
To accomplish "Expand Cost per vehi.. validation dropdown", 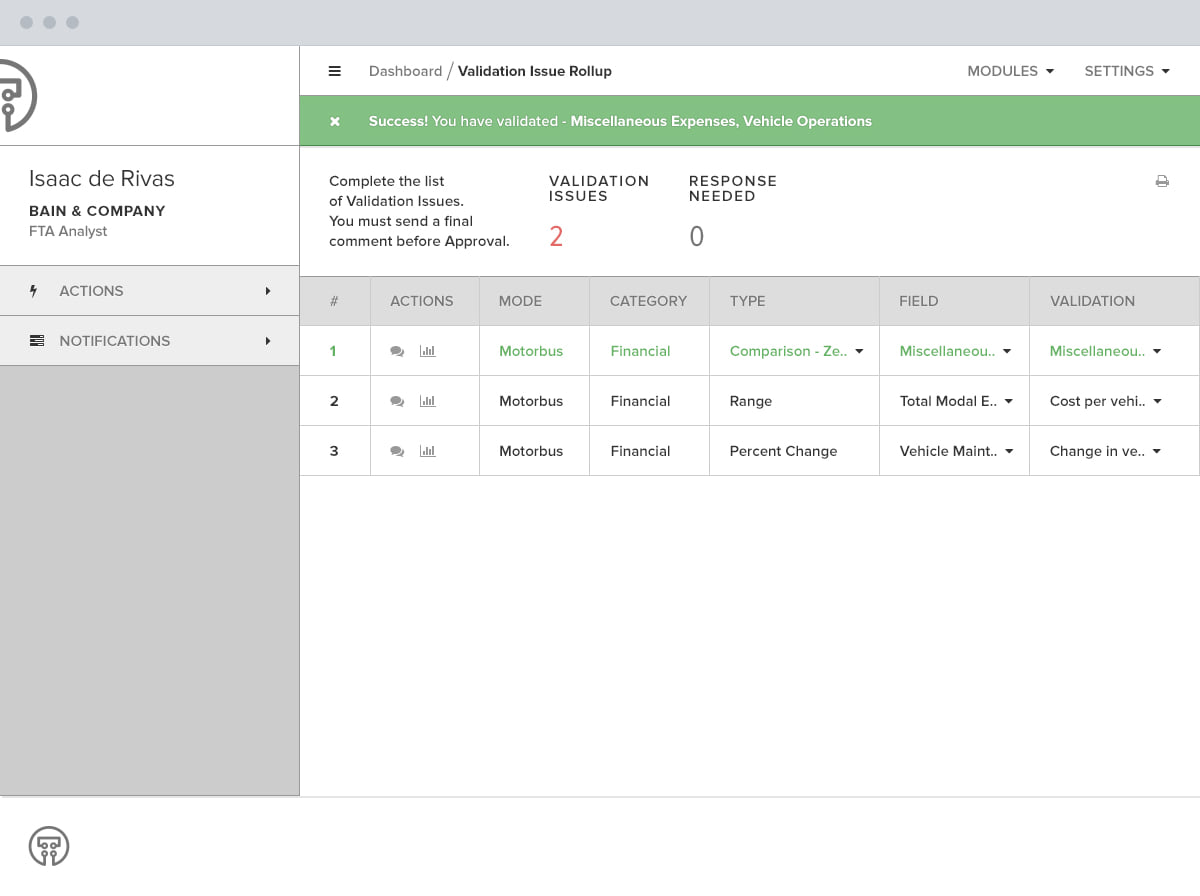I will (x=1157, y=402).
